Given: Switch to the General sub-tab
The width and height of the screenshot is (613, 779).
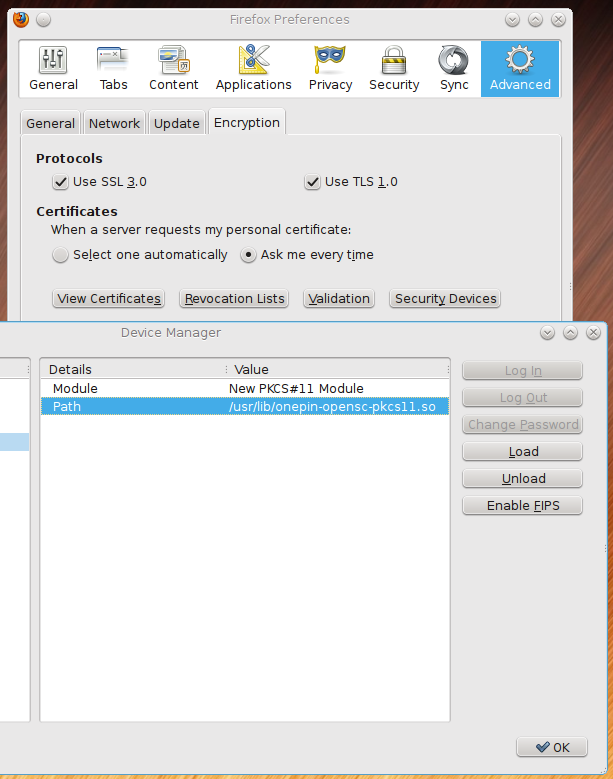Looking at the screenshot, I should click(50, 123).
